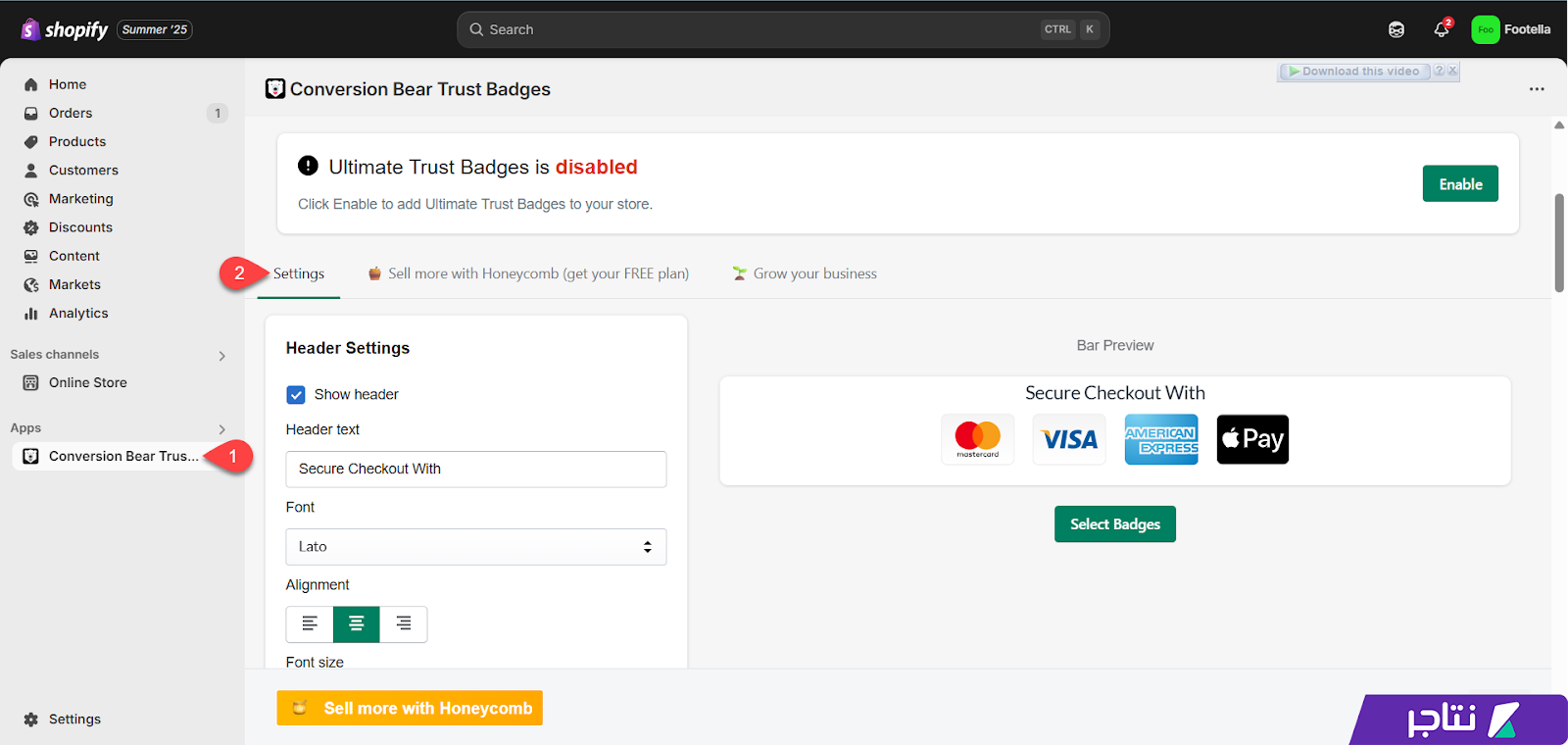Image resolution: width=1568 pixels, height=745 pixels.
Task: Switch to the Settings tab
Action: tap(299, 273)
